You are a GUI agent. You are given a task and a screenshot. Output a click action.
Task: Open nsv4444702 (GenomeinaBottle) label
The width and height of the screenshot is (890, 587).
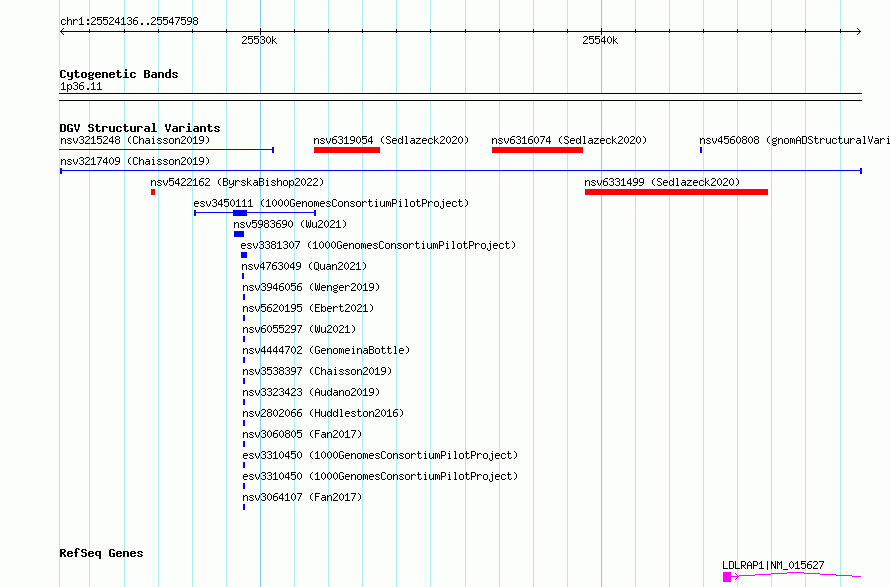pos(326,350)
